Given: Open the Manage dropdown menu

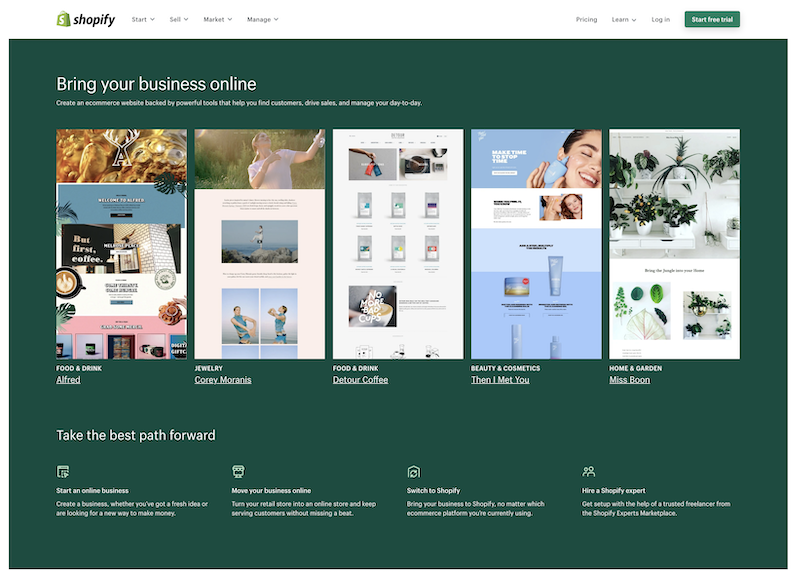Looking at the screenshot, I should click(263, 19).
